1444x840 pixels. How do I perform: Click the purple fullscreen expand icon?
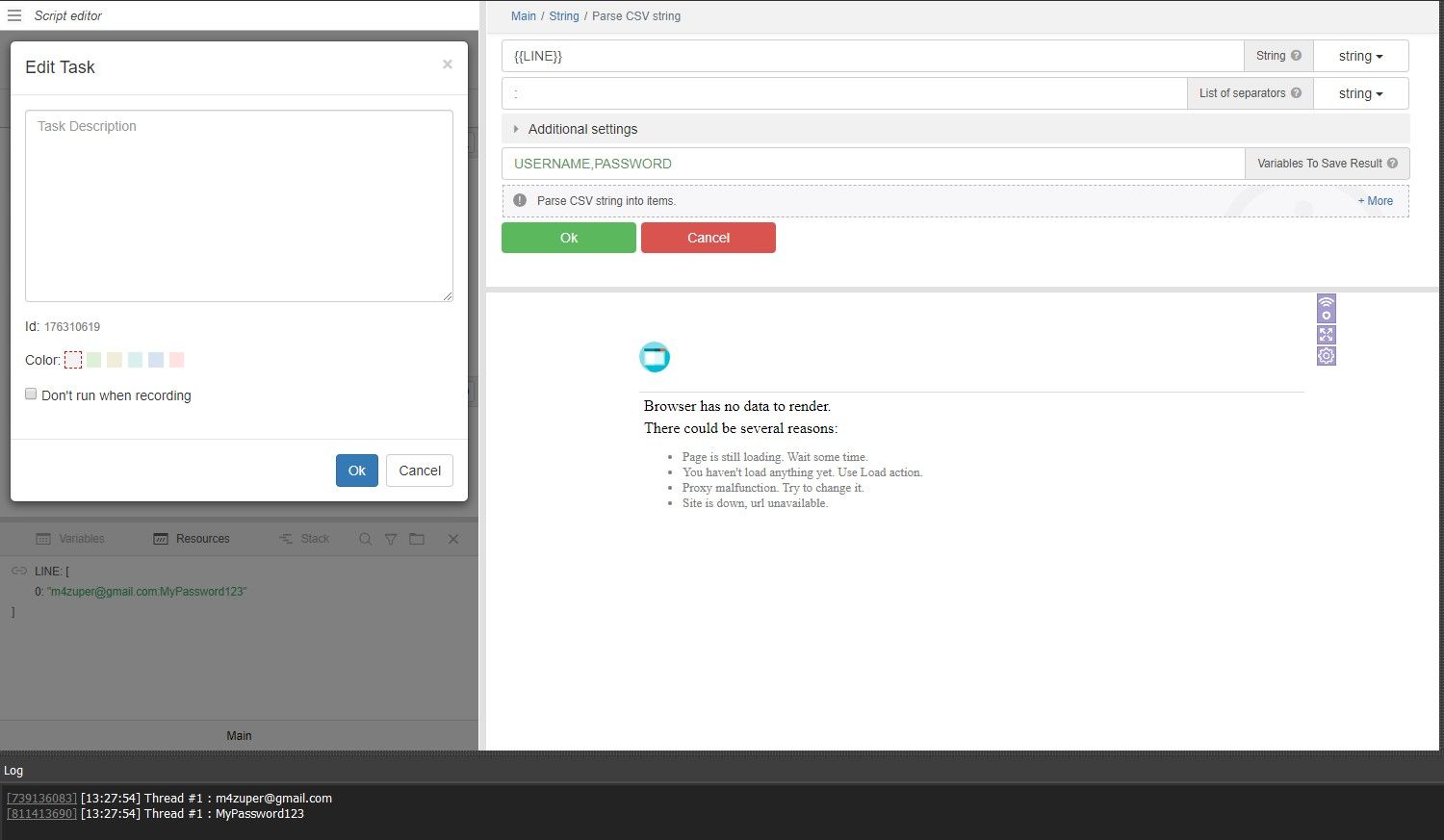coord(1326,334)
